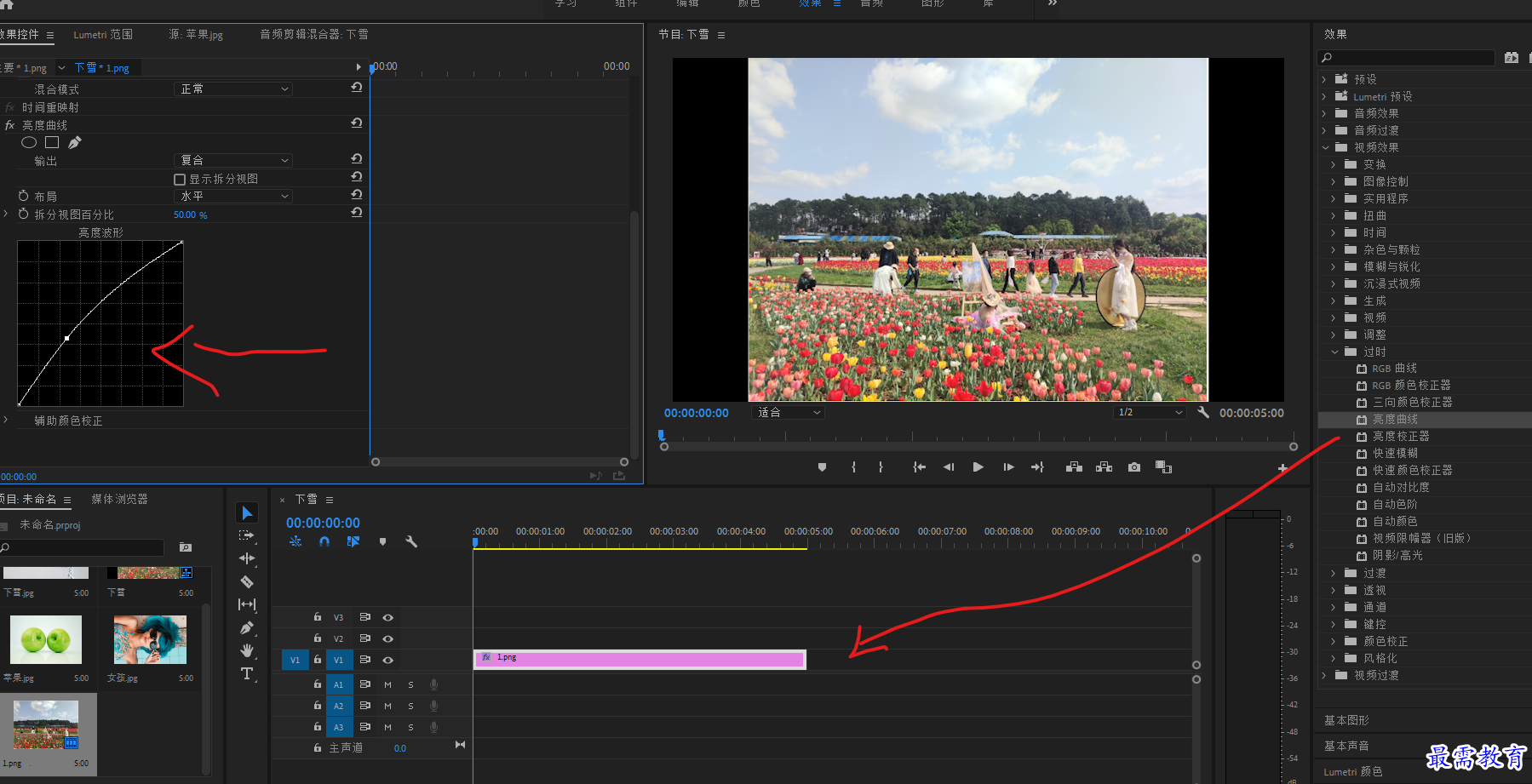
Task: Click Mark Out button
Action: [881, 466]
